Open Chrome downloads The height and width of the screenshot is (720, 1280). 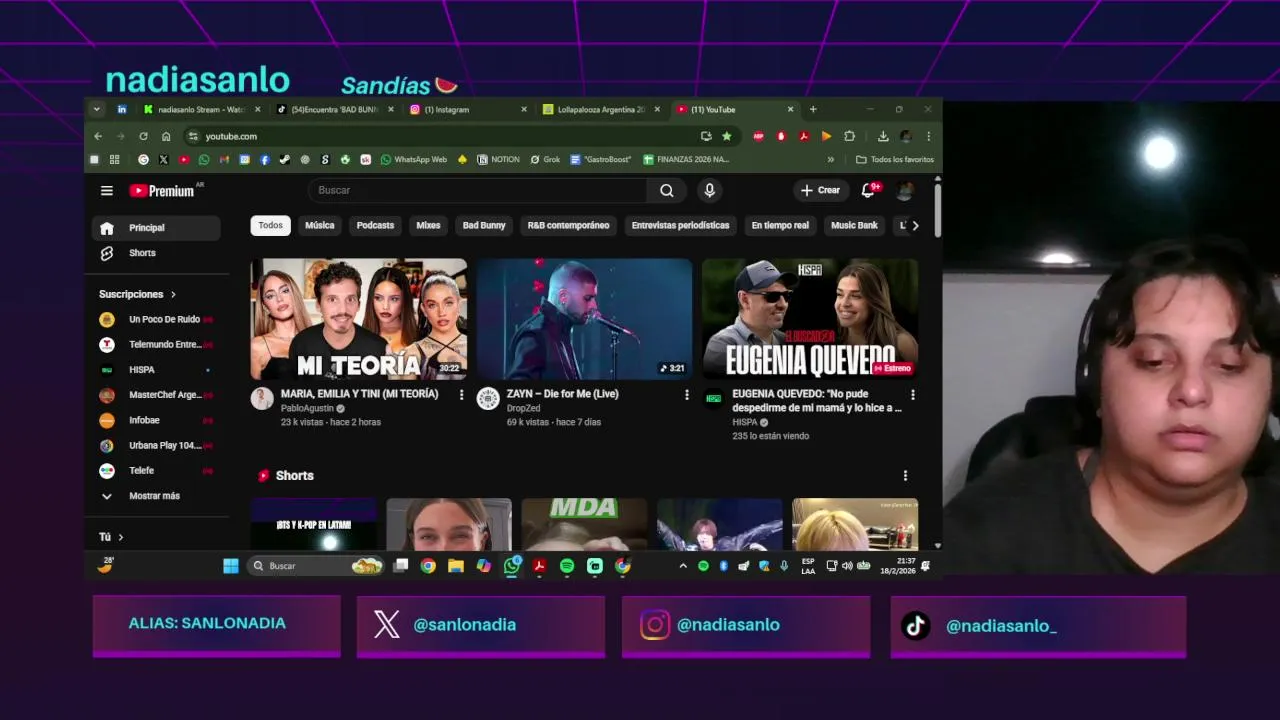coord(883,136)
